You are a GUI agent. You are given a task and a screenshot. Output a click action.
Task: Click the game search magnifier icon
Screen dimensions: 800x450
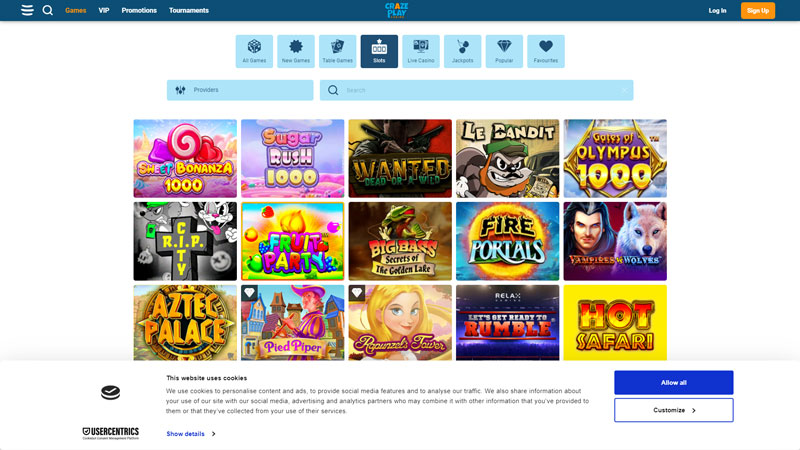click(333, 90)
